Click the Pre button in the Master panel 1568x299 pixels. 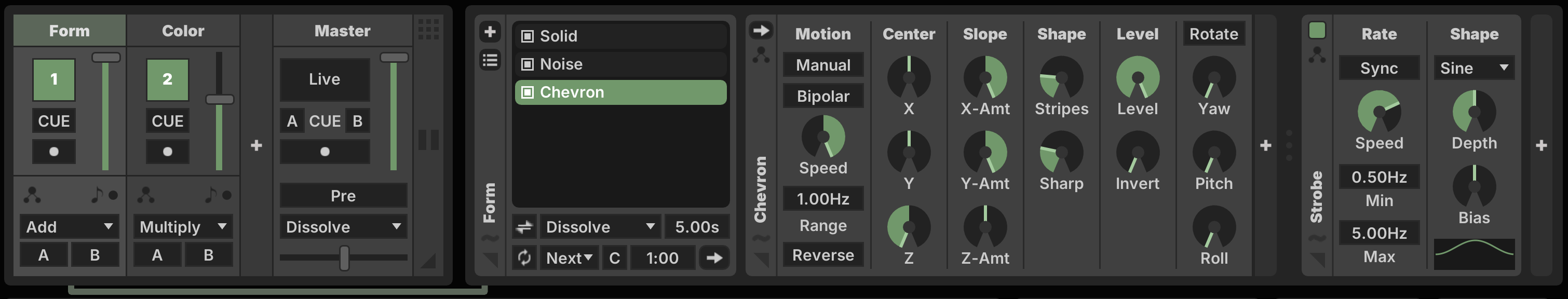coord(343,196)
